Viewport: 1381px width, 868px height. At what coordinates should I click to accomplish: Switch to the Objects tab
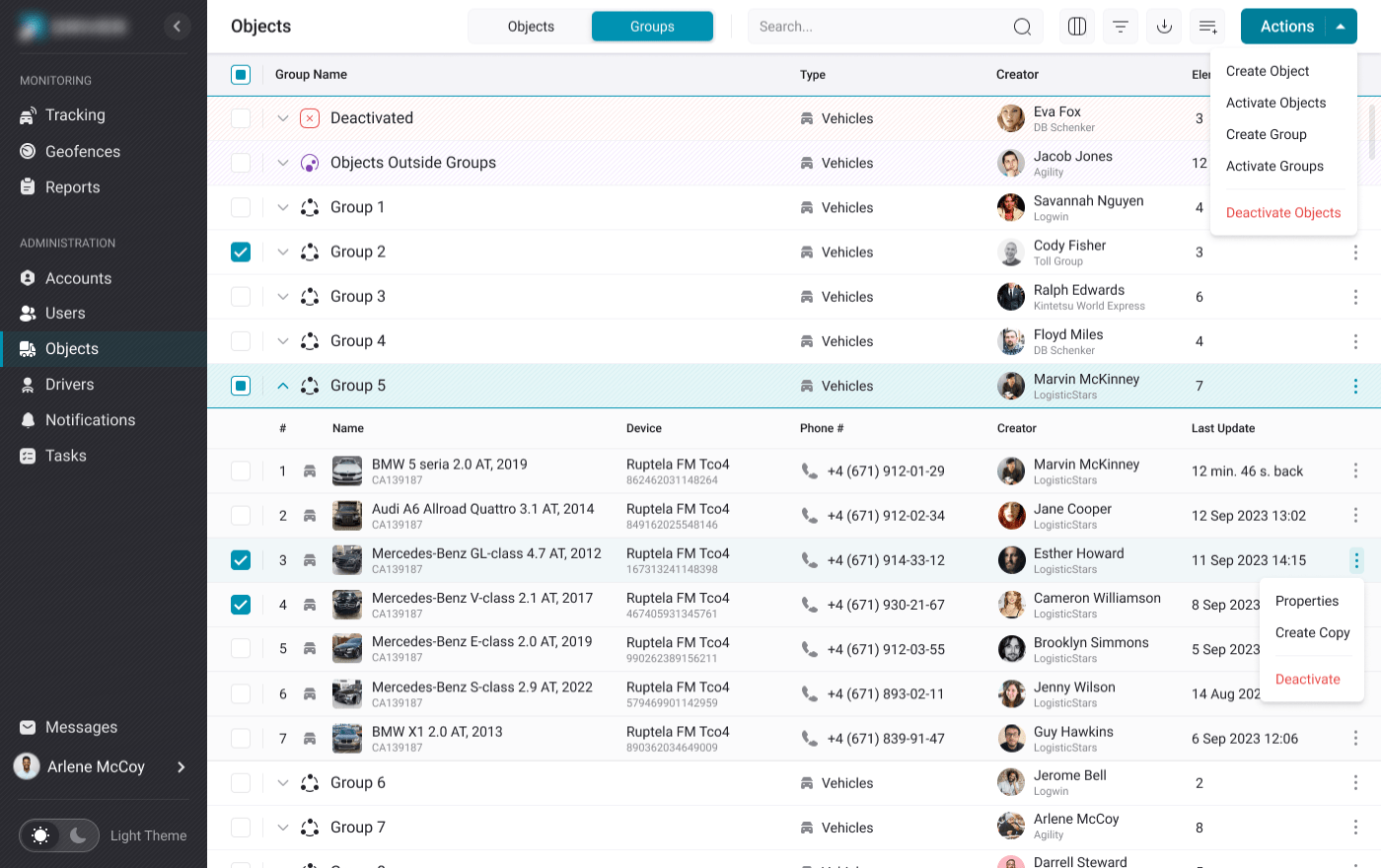[x=531, y=27]
